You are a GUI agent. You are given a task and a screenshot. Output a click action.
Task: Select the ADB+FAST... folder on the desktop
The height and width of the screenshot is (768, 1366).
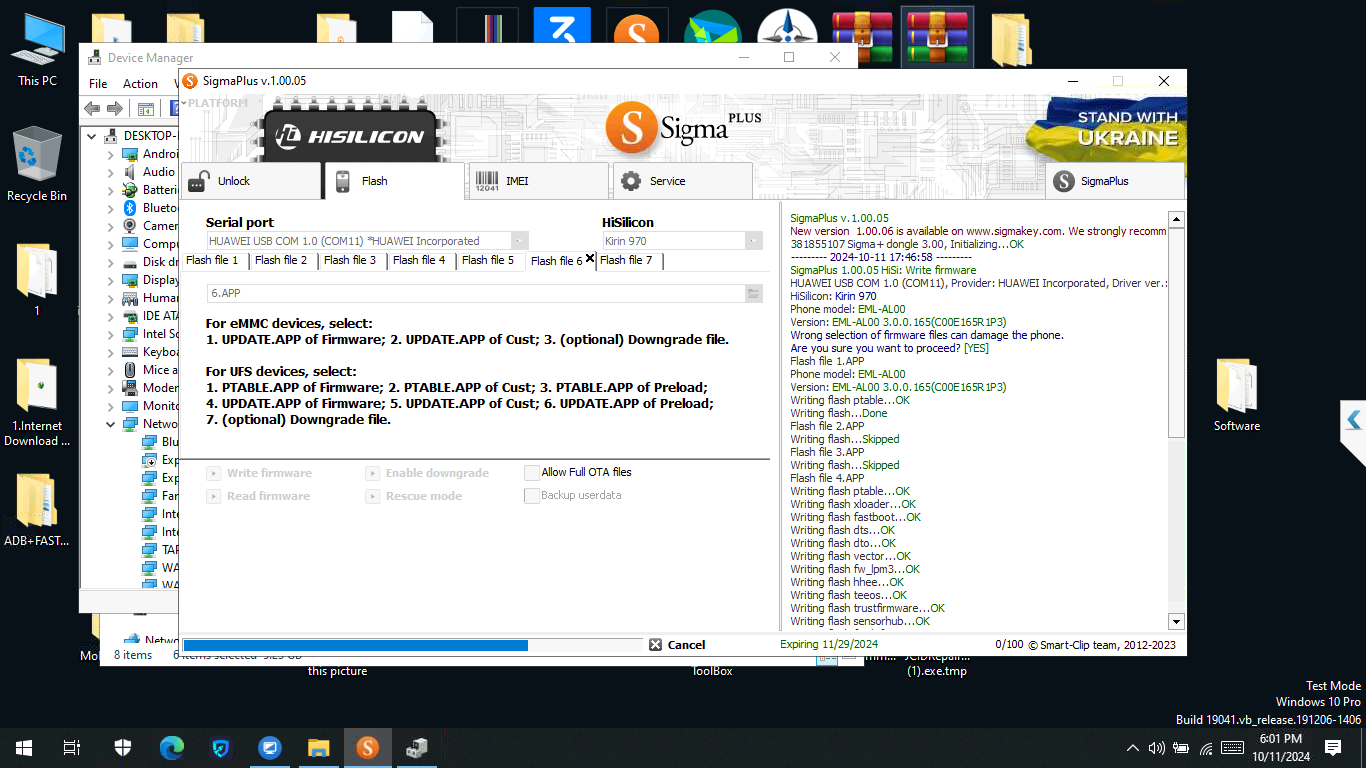point(37,510)
